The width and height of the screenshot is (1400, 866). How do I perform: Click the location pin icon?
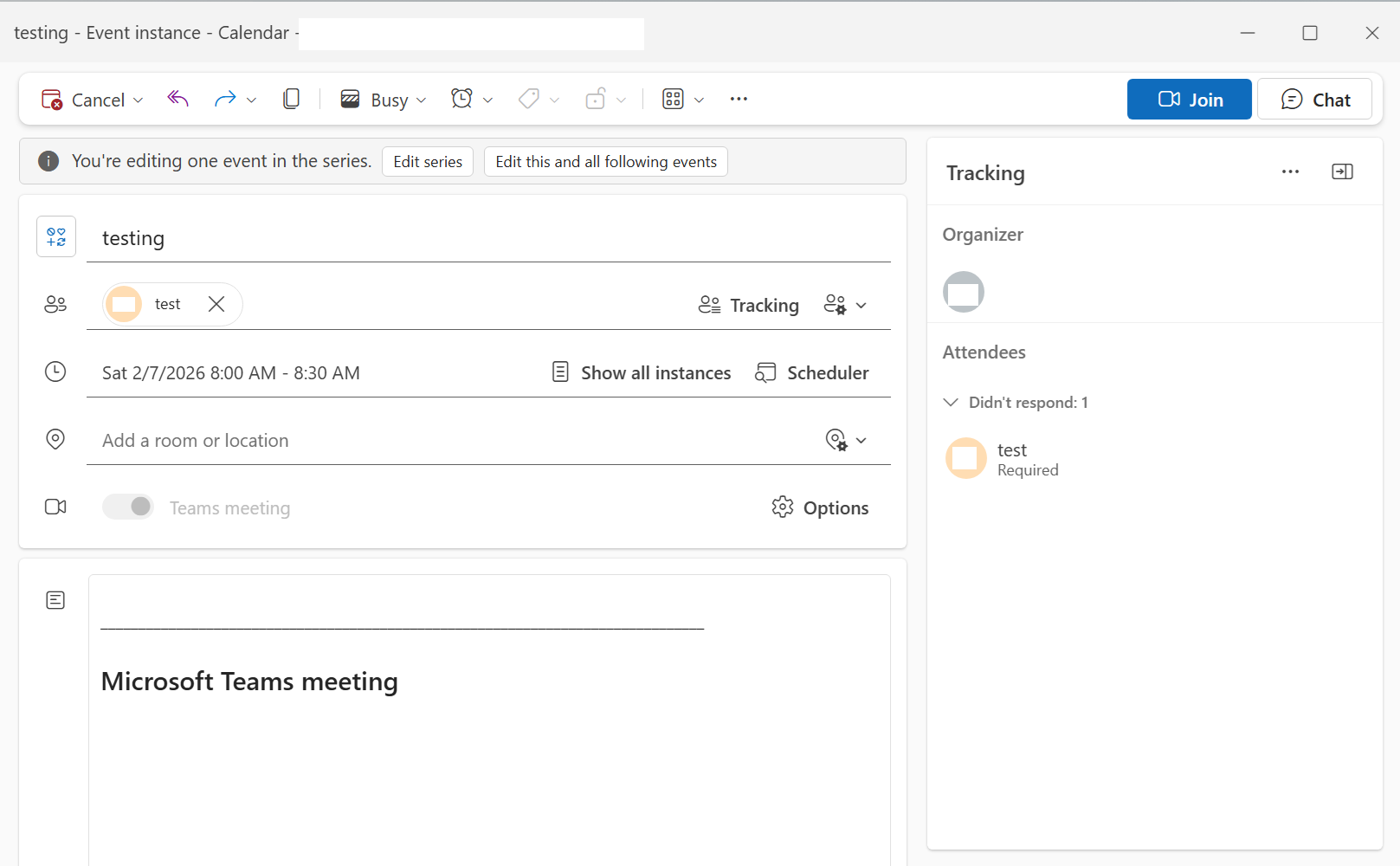[x=55, y=439]
